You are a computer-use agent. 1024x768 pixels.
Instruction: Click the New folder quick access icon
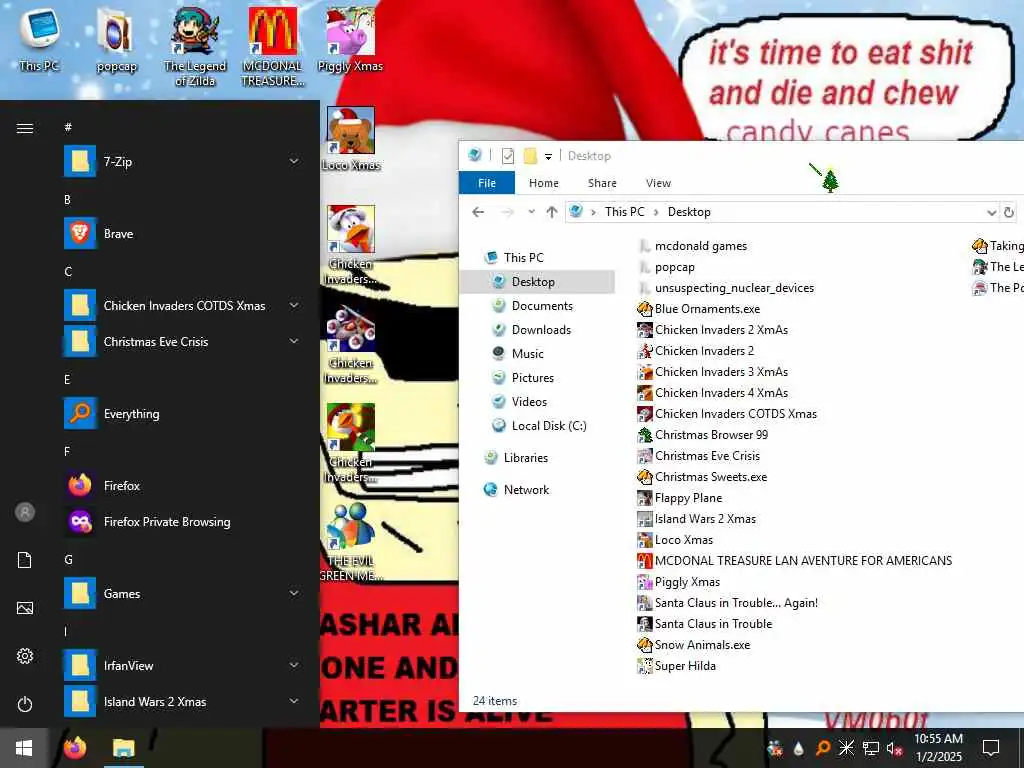coord(530,156)
